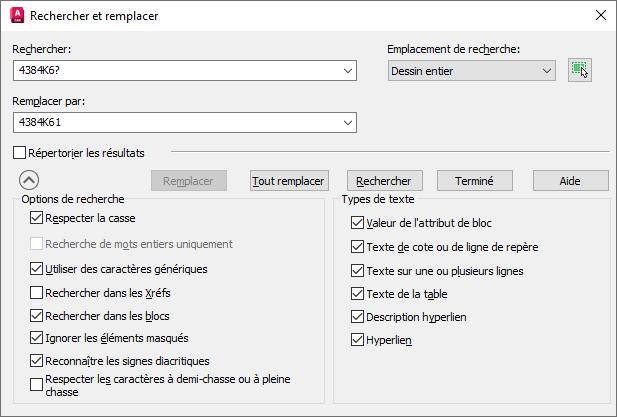617x417 pixels.
Task: Collapse options with the circular arrow button
Action: [x=29, y=180]
